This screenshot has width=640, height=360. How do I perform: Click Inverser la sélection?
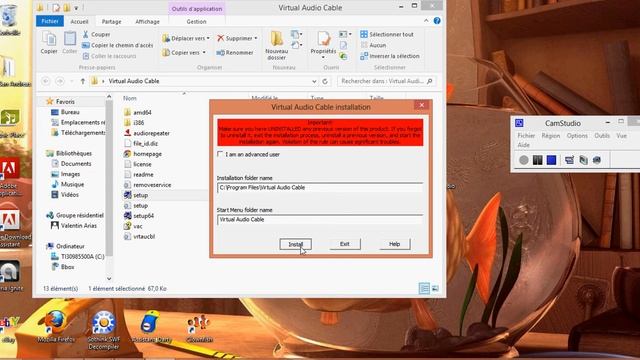coord(390,56)
